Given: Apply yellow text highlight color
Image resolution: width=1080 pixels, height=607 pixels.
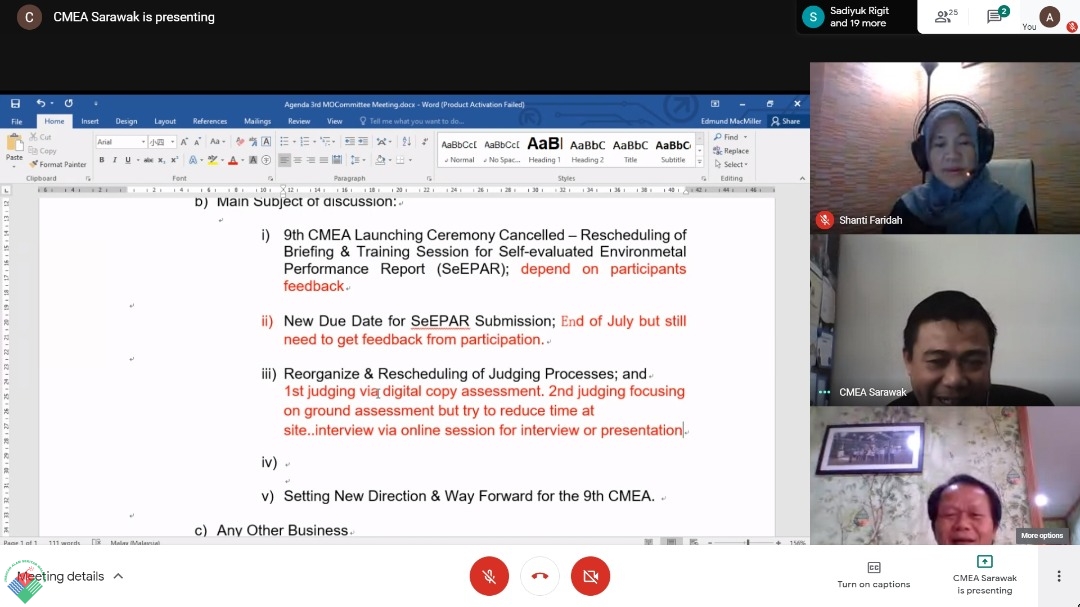Looking at the screenshot, I should point(212,160).
